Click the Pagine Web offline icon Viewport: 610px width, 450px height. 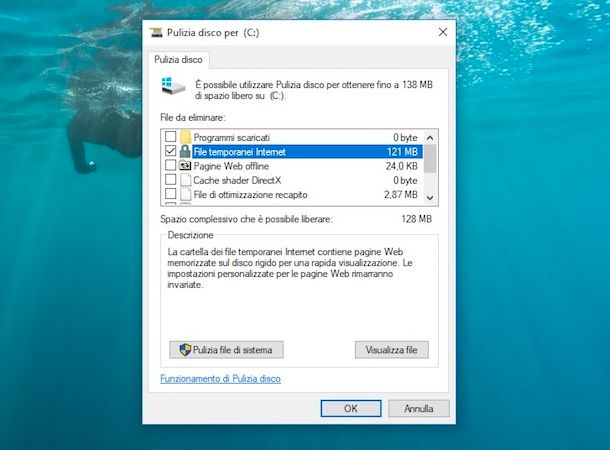185,166
